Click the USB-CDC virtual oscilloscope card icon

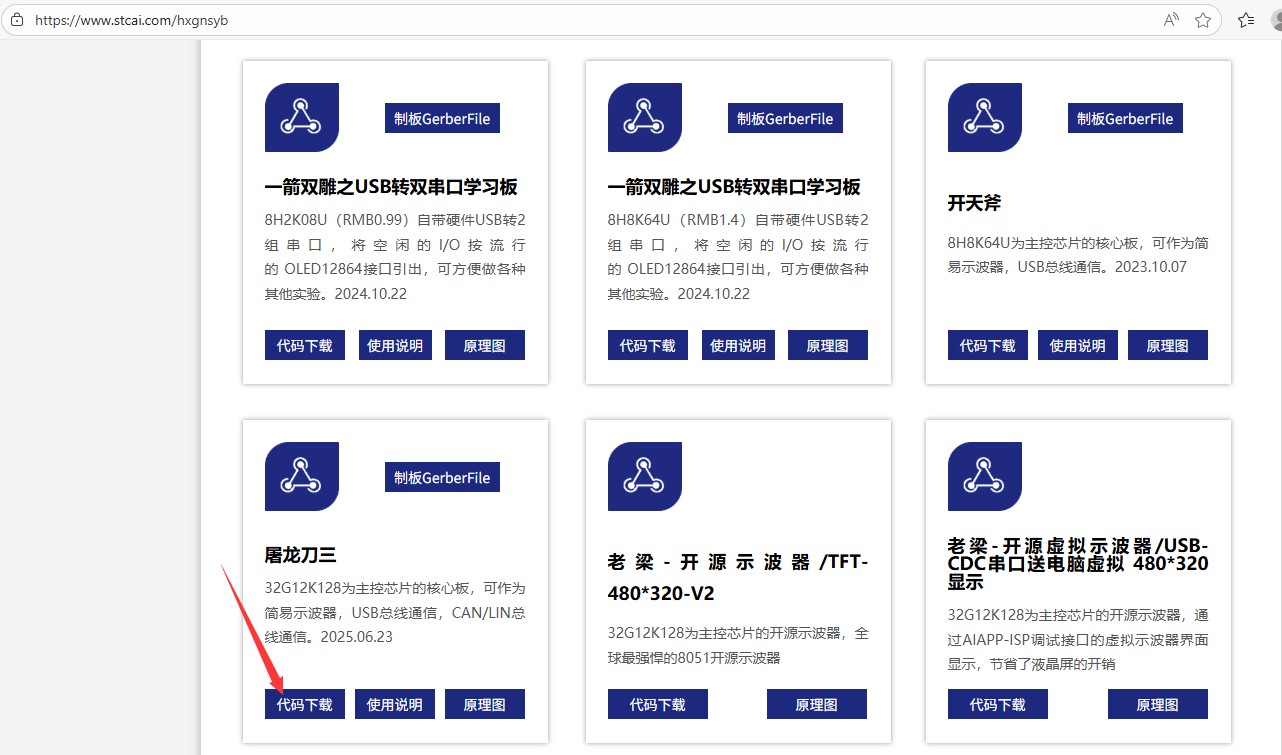coord(984,476)
